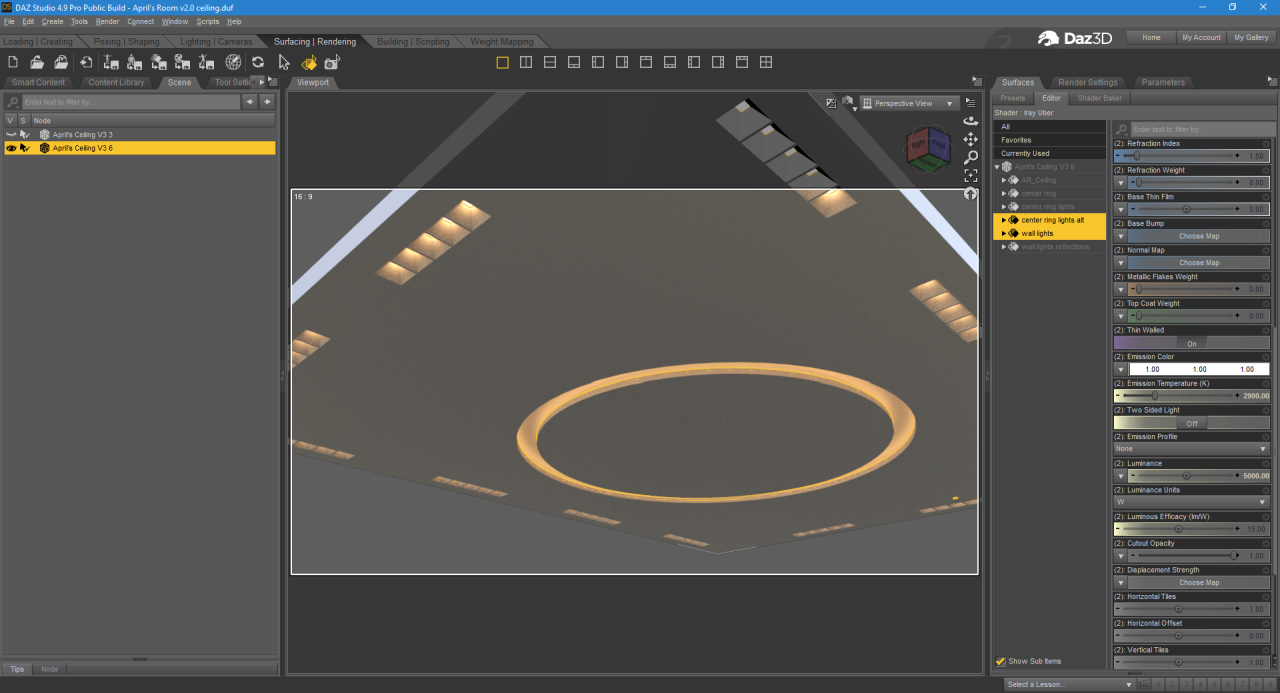1280x693 pixels.
Task: Click the Emission Color value field
Action: point(1199,369)
